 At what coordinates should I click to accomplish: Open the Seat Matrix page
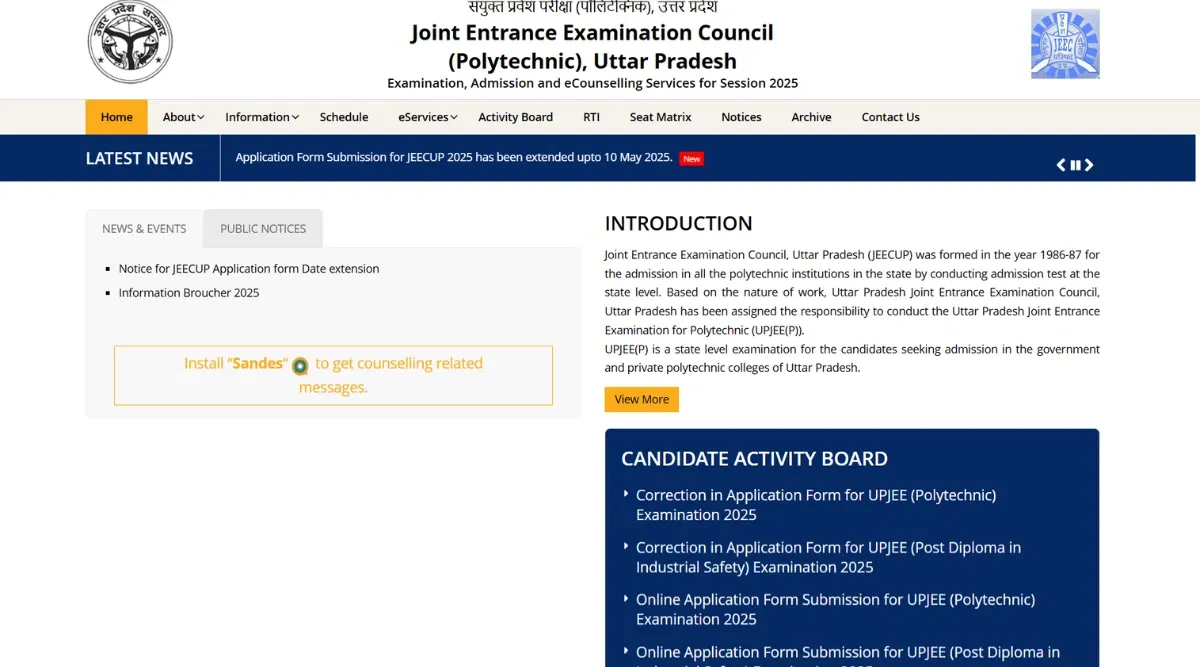(x=660, y=117)
